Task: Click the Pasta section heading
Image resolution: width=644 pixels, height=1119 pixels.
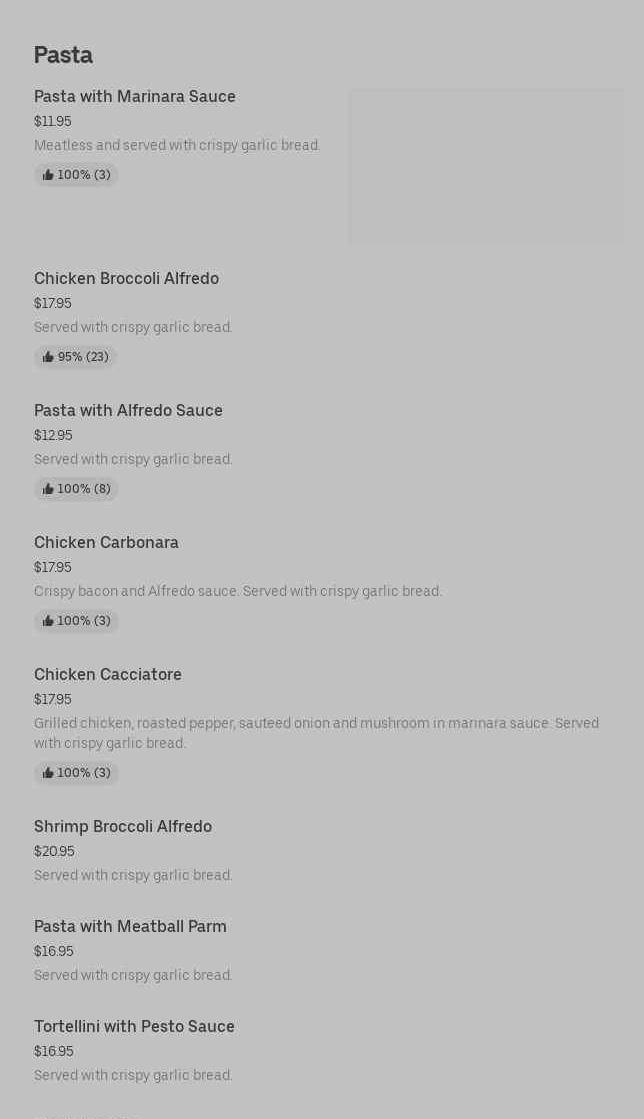Action: tap(63, 55)
